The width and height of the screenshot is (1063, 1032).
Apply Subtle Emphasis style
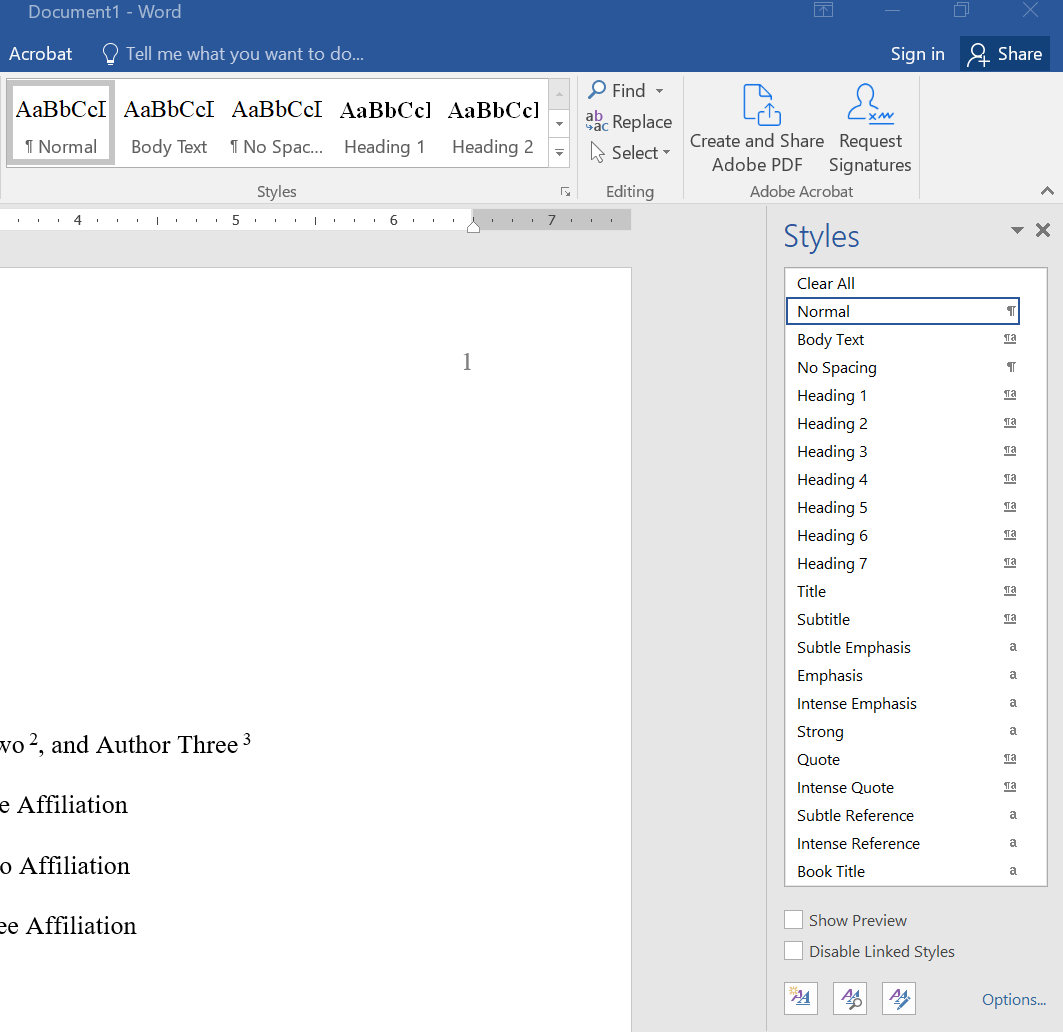click(902, 648)
